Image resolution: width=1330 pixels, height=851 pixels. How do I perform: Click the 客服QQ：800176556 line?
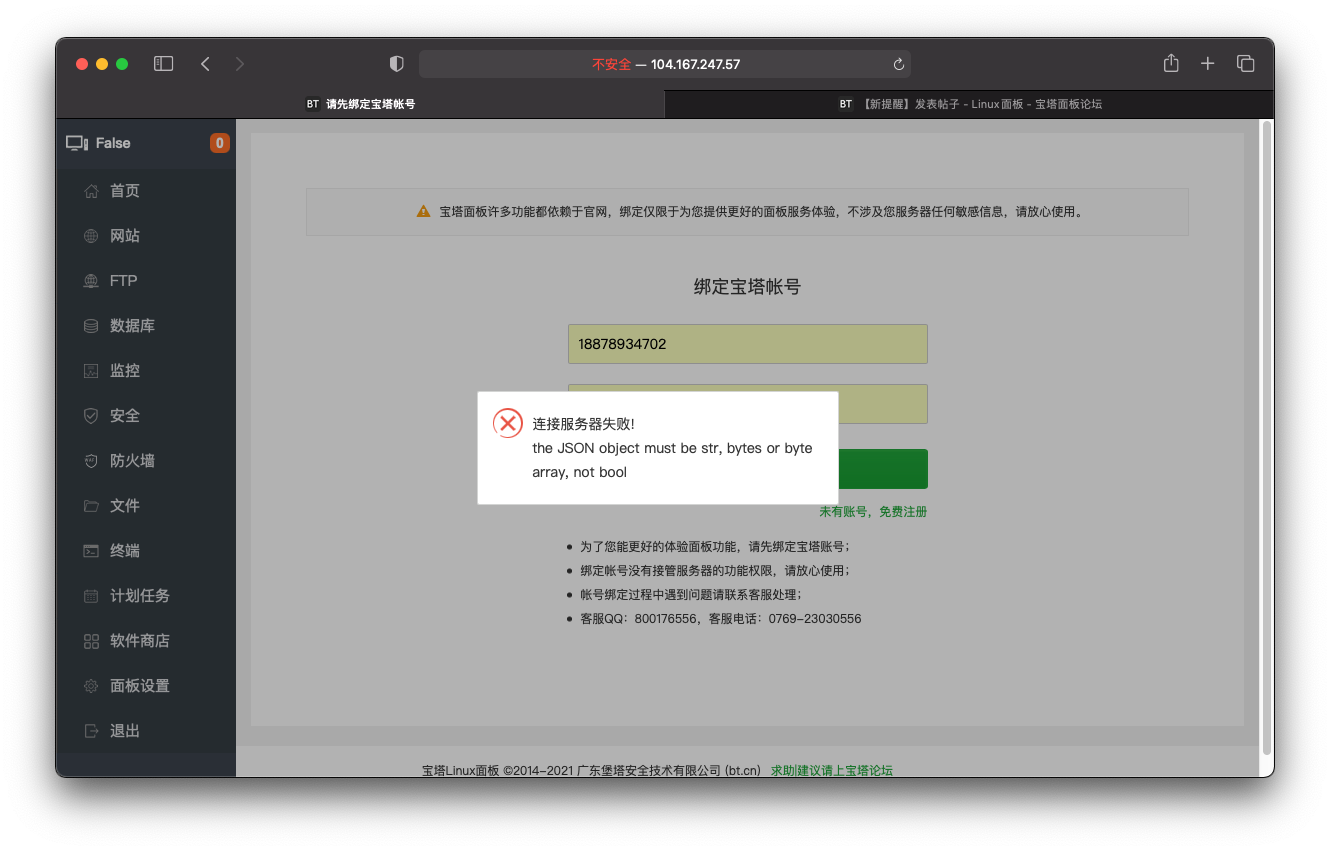tap(720, 619)
